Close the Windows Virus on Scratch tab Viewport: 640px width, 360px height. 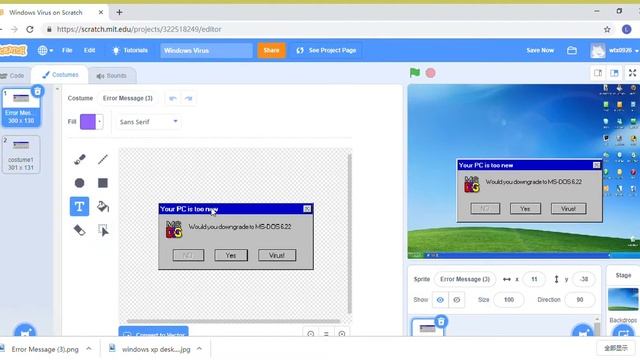pyautogui.click(x=101, y=12)
